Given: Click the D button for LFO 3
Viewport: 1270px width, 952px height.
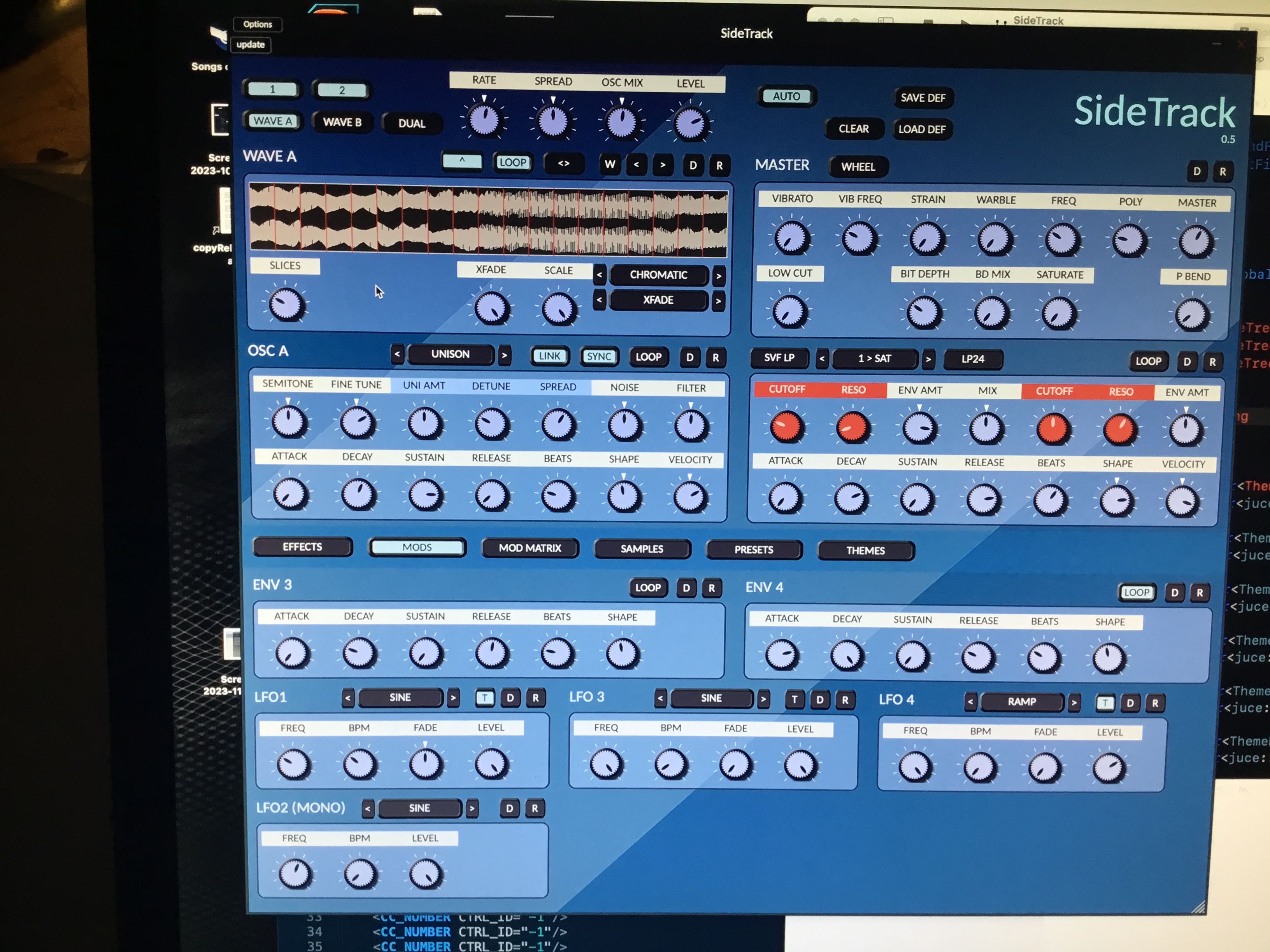Looking at the screenshot, I should tap(820, 700).
